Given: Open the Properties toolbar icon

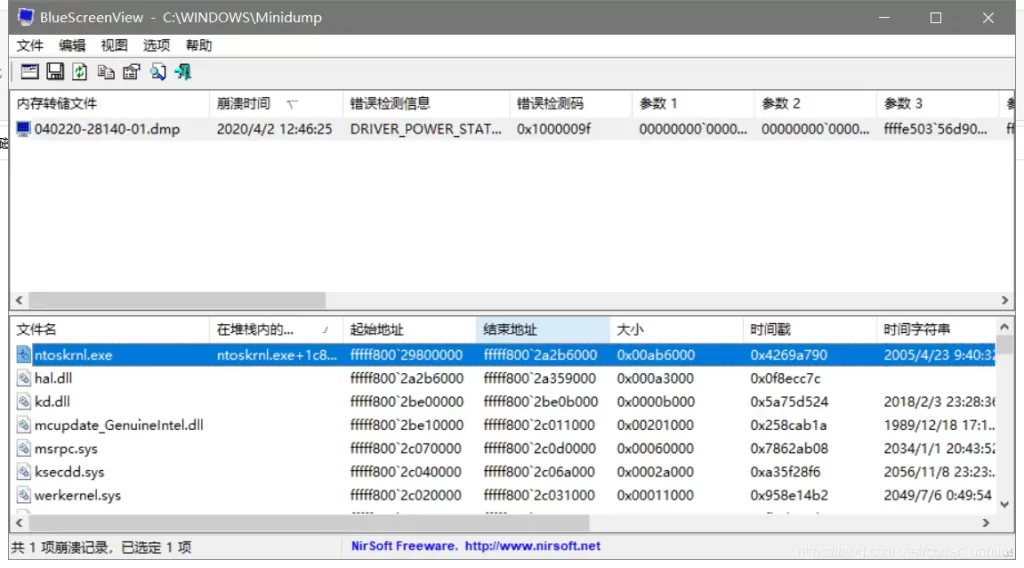Looking at the screenshot, I should click(x=132, y=72).
